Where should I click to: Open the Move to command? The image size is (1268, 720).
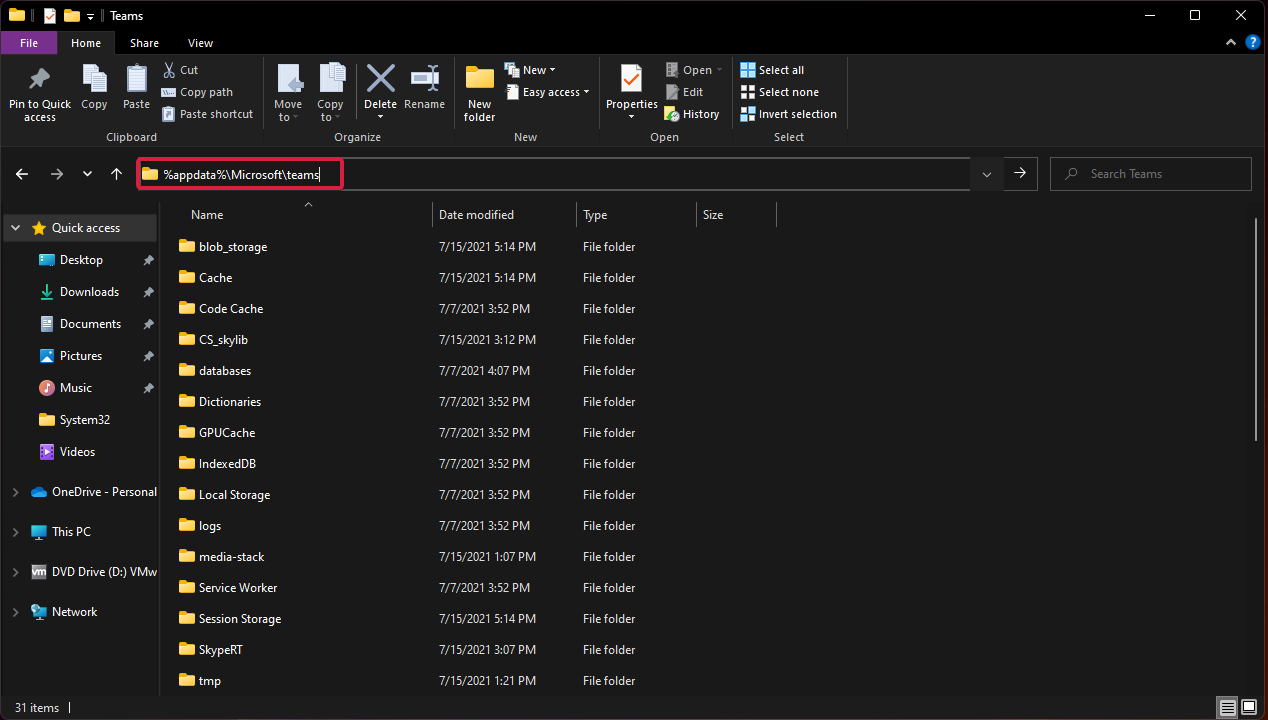(x=288, y=92)
